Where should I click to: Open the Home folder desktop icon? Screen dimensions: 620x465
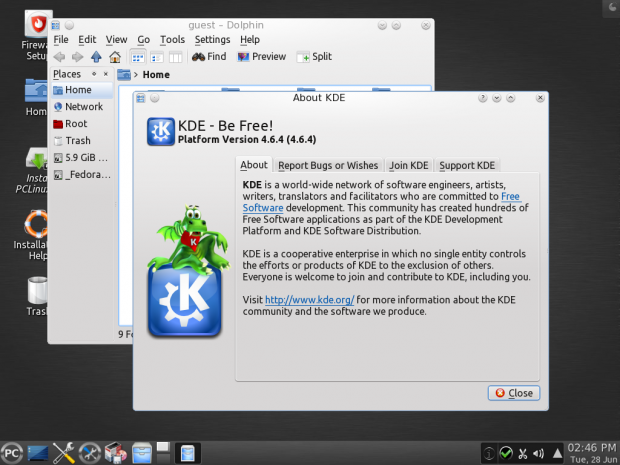pyautogui.click(x=36, y=97)
